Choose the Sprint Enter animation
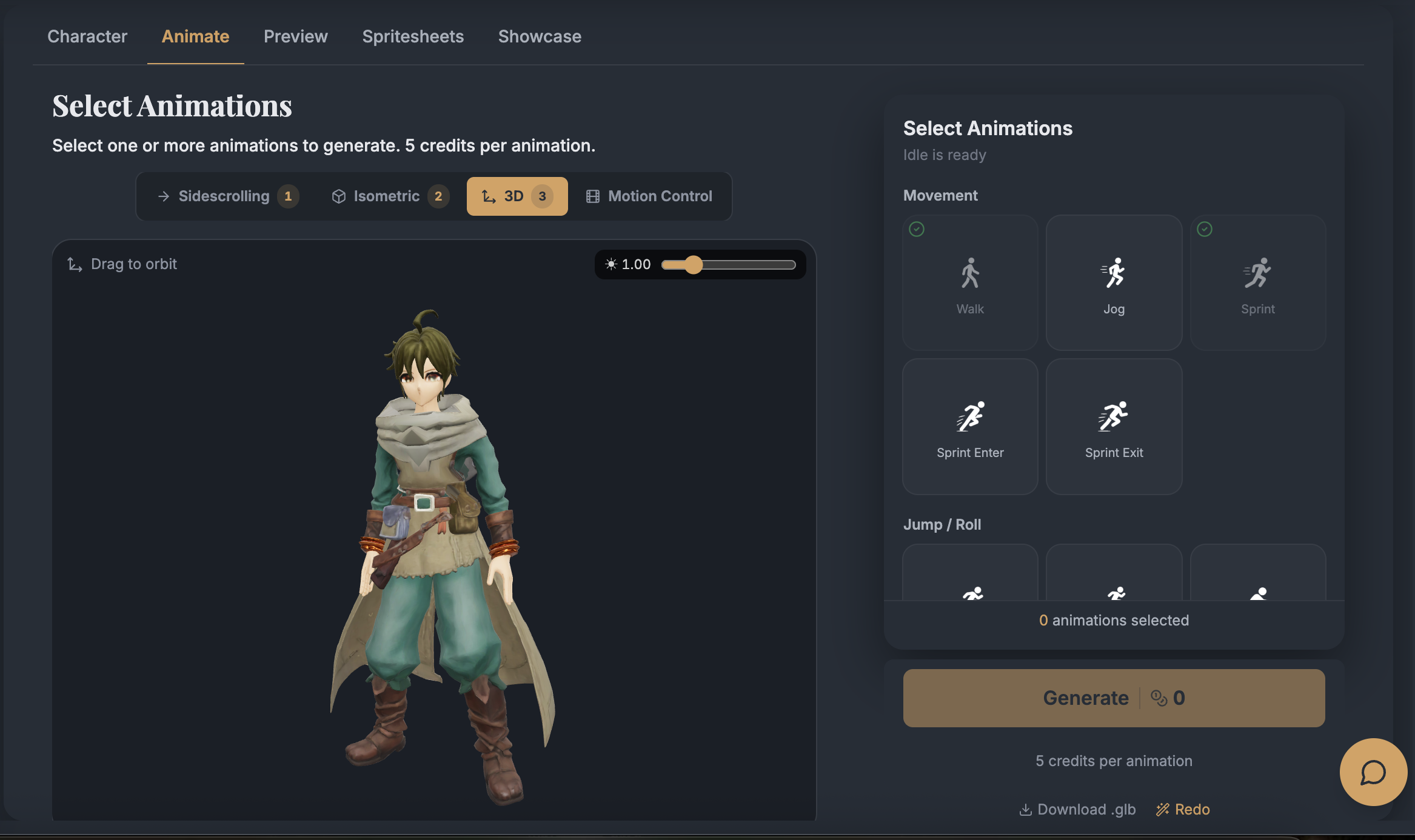This screenshot has height=840, width=1415. (970, 427)
